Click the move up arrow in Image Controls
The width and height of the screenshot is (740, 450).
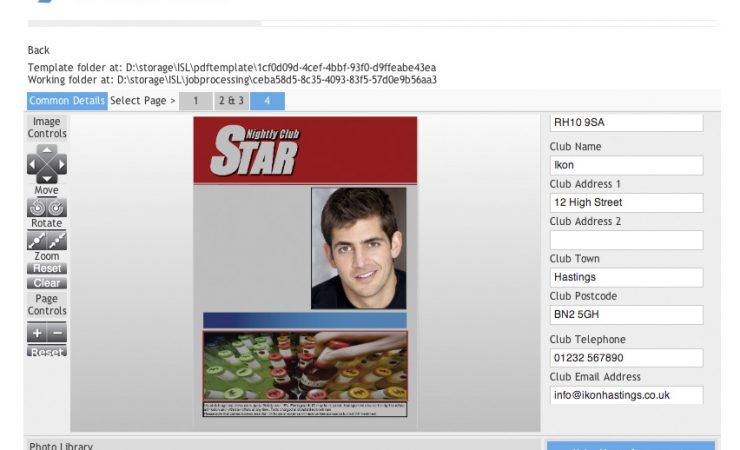click(x=47, y=150)
